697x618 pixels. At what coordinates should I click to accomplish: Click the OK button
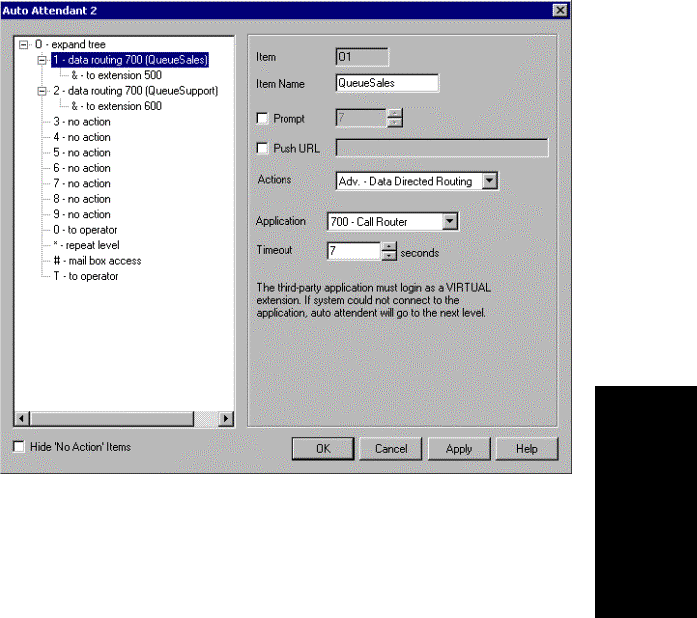[x=323, y=449]
